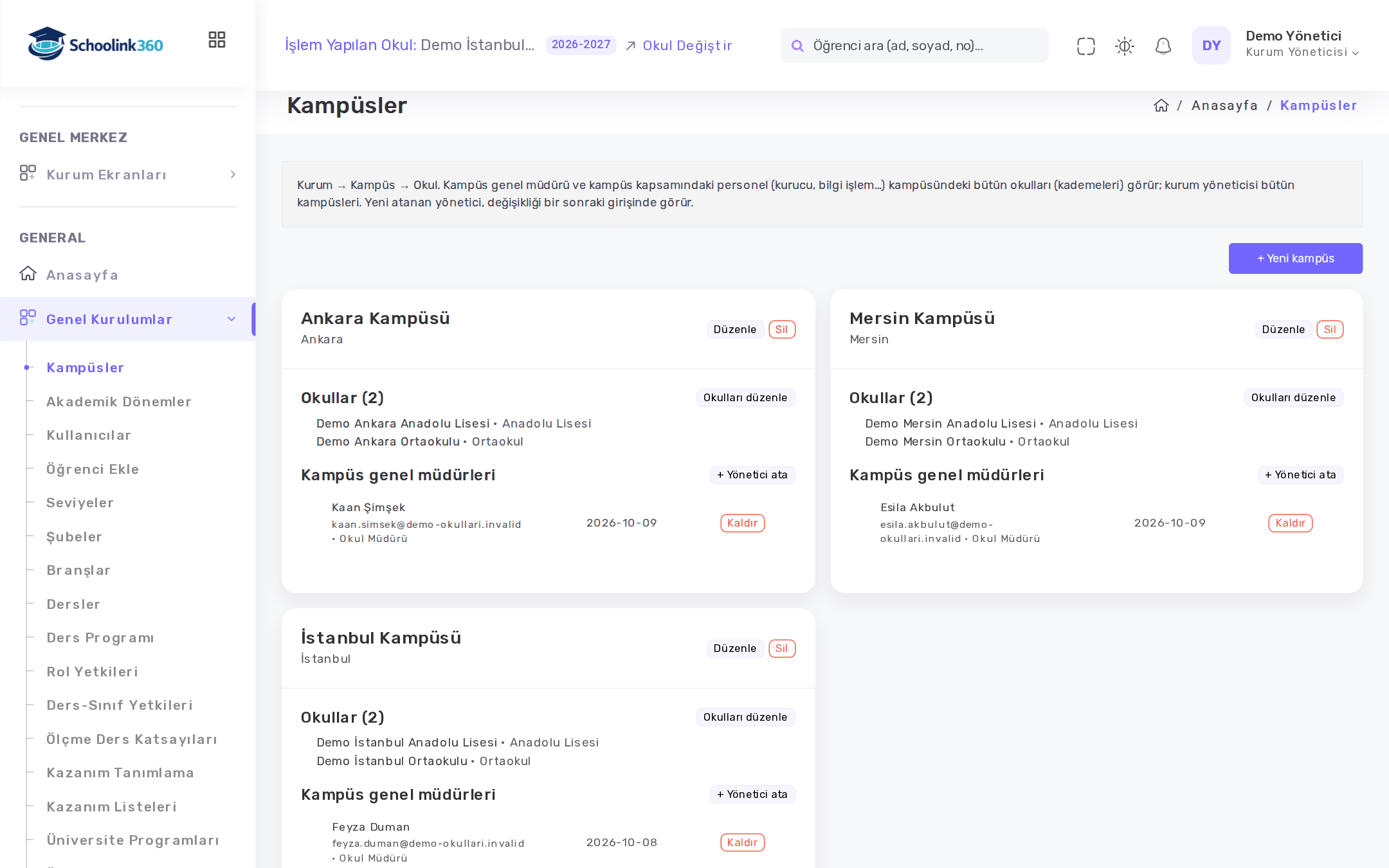Assign manager with Yönetici ata for Ankara
The width and height of the screenshot is (1389, 868).
[752, 475]
